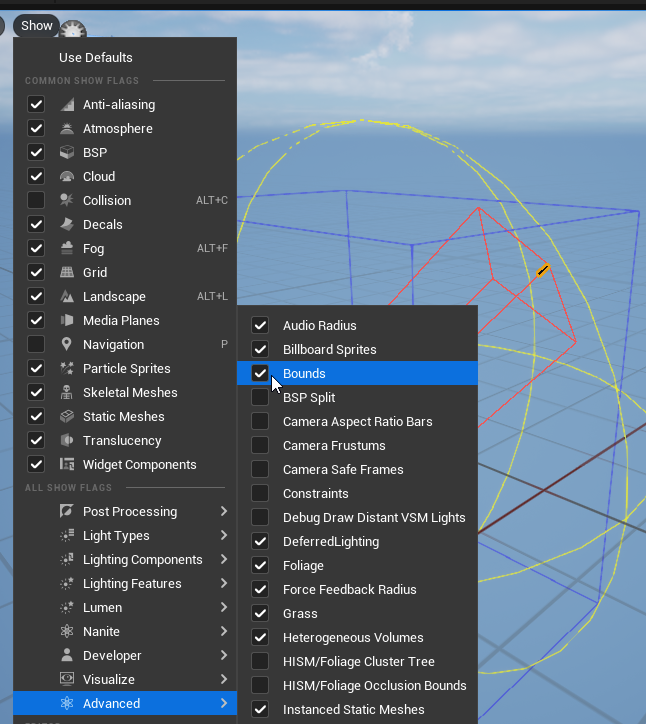Click the Navigation pin icon
The image size is (646, 724).
[67, 345]
